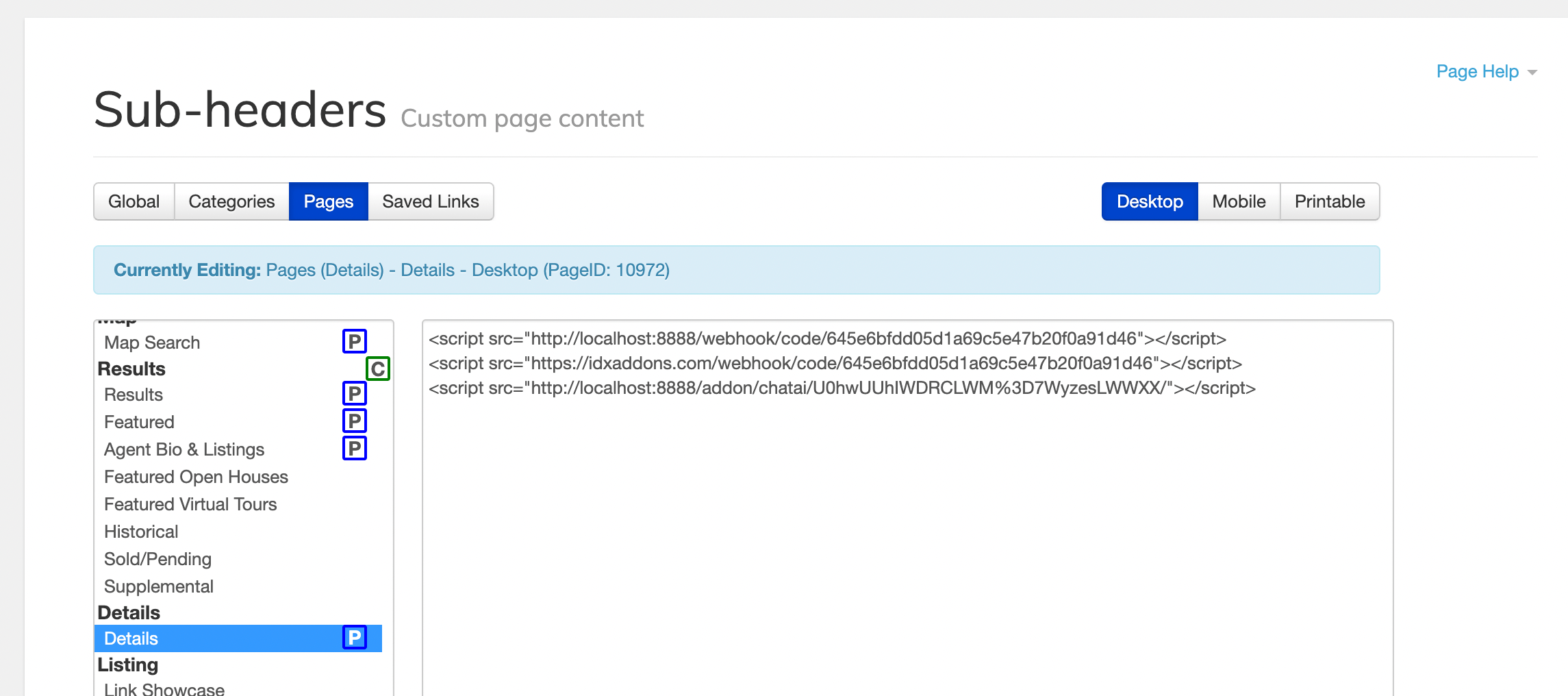Click the P badge next to Results page
Viewport: 1568px width, 696px height.
354,394
